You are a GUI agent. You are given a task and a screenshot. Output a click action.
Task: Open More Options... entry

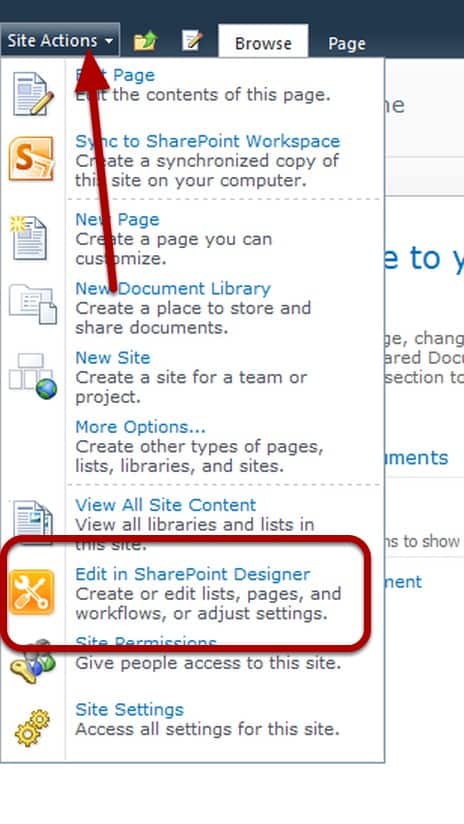[140, 427]
